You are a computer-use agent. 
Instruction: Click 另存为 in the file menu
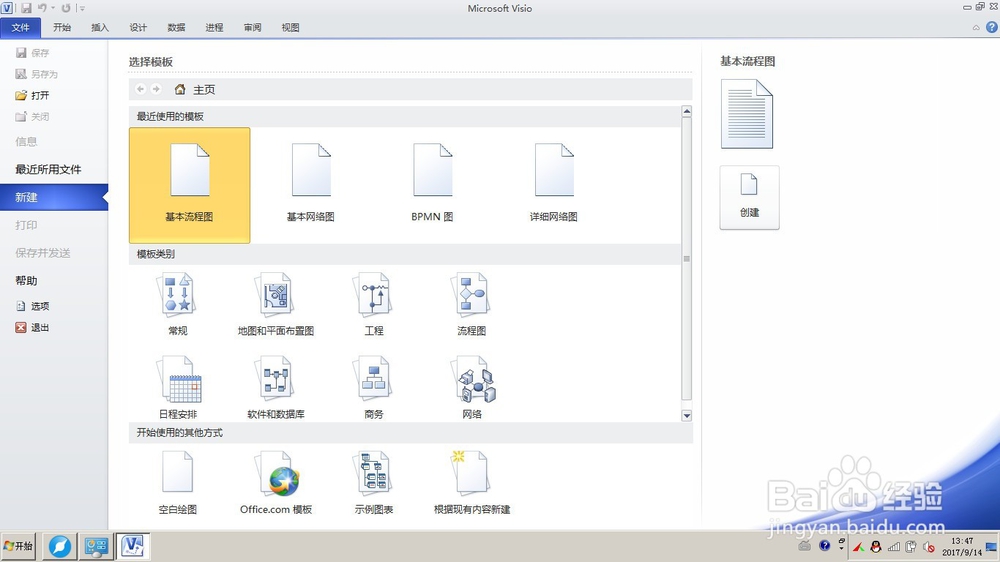pos(37,74)
